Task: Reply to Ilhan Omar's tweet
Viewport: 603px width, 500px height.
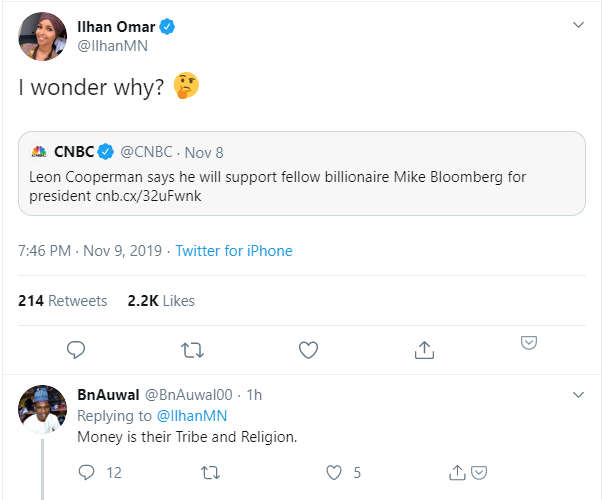Action: [x=77, y=349]
